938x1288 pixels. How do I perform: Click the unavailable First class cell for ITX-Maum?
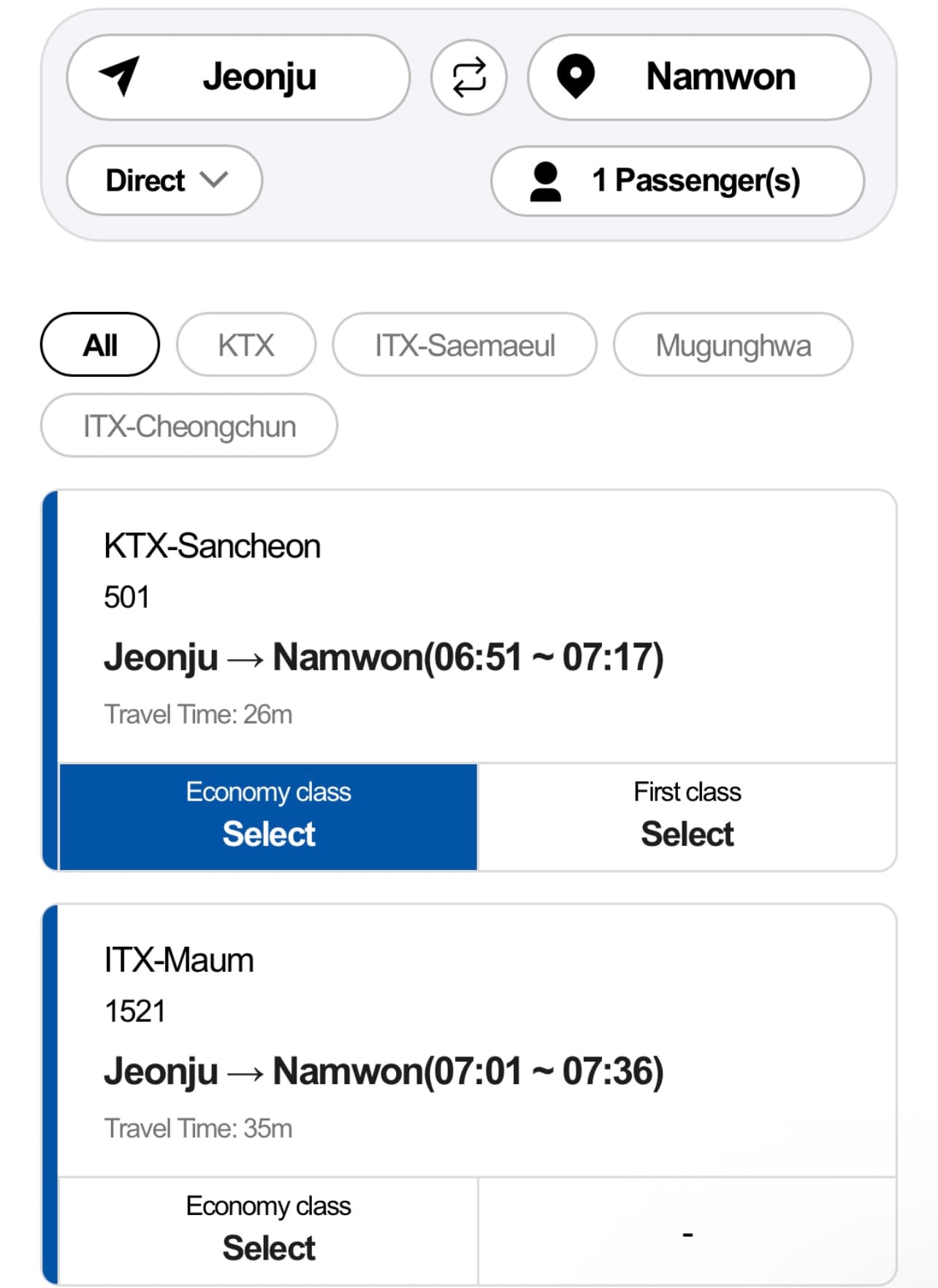click(x=687, y=1232)
